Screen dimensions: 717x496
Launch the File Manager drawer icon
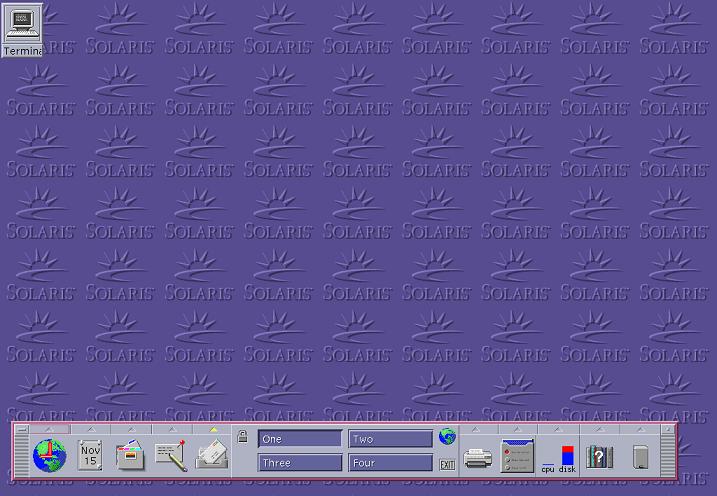pyautogui.click(x=131, y=455)
